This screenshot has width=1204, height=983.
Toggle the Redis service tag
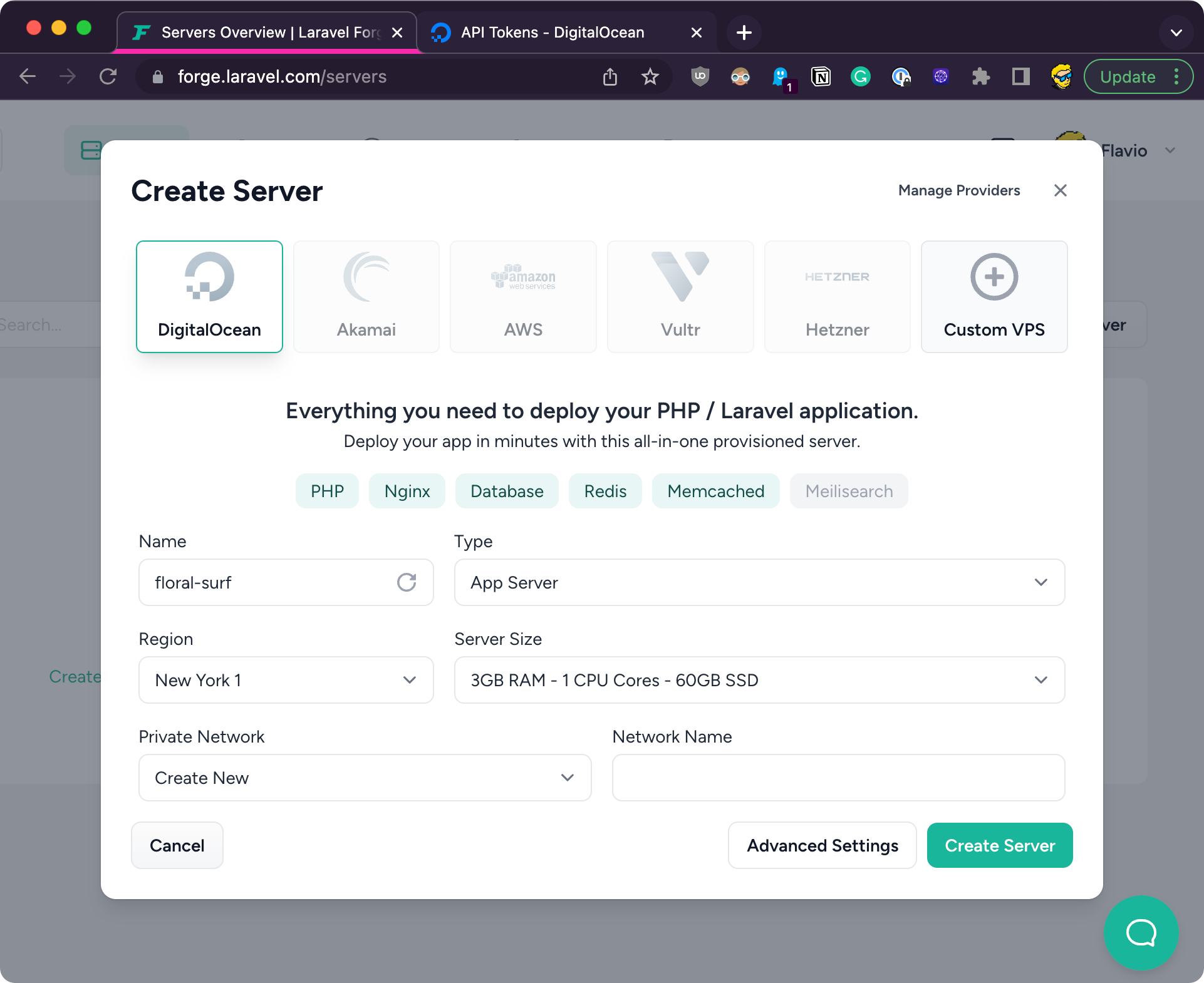pos(605,491)
